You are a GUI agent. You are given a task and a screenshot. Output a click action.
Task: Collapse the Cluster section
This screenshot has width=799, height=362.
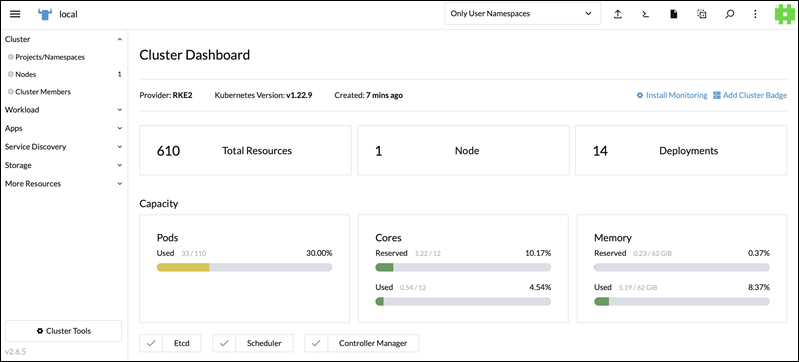[x=64, y=39]
